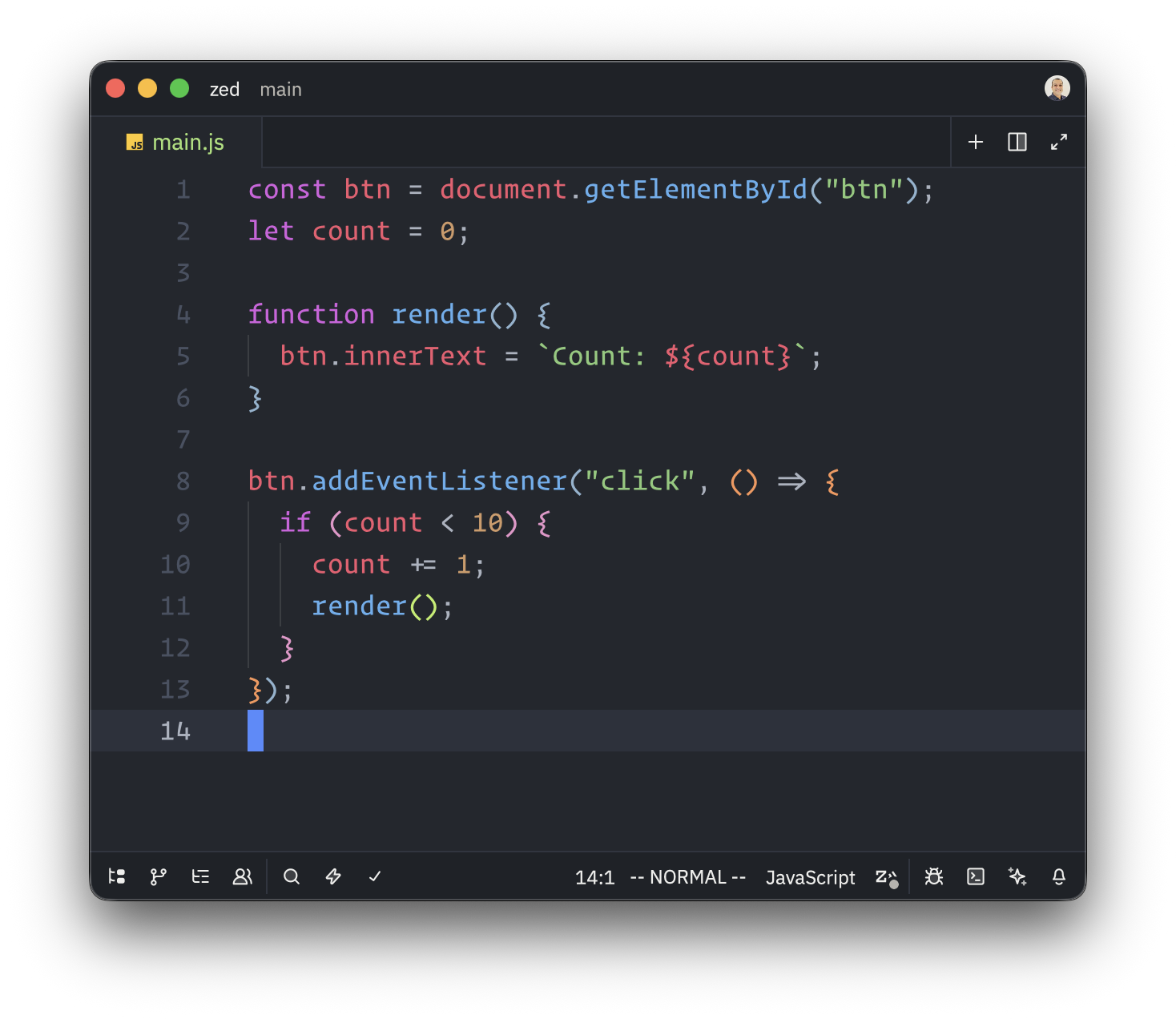The height and width of the screenshot is (1019, 1176).
Task: Click the Zed edit prediction icon
Action: pos(886,877)
